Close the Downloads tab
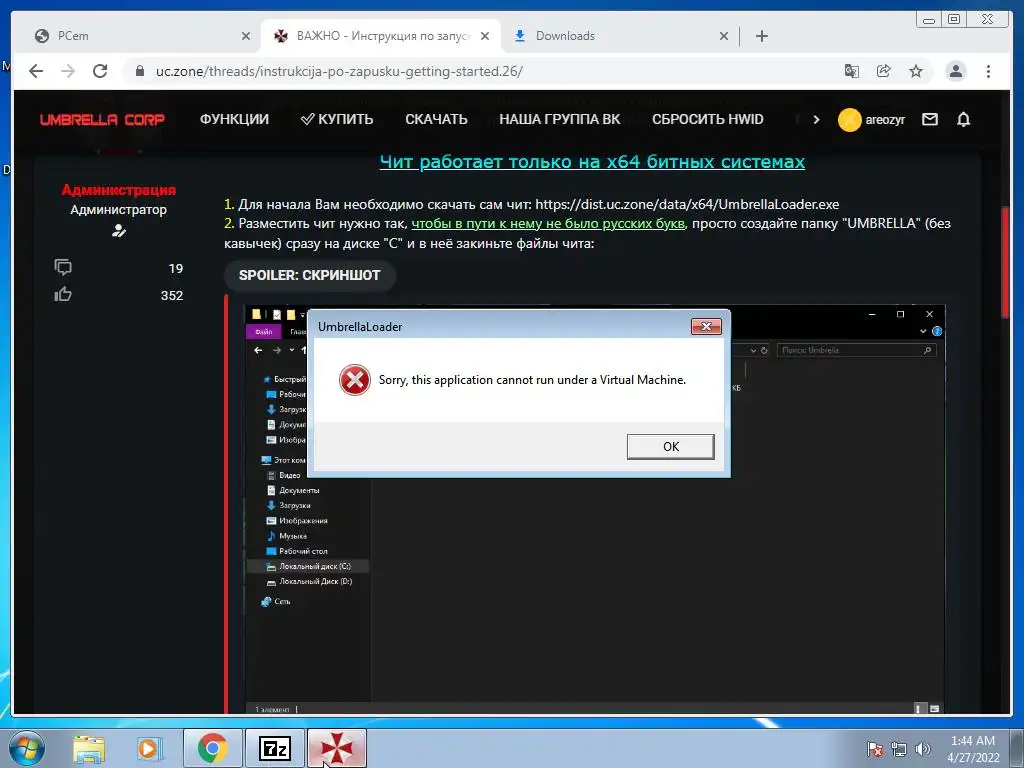The image size is (1024, 768). pos(724,36)
